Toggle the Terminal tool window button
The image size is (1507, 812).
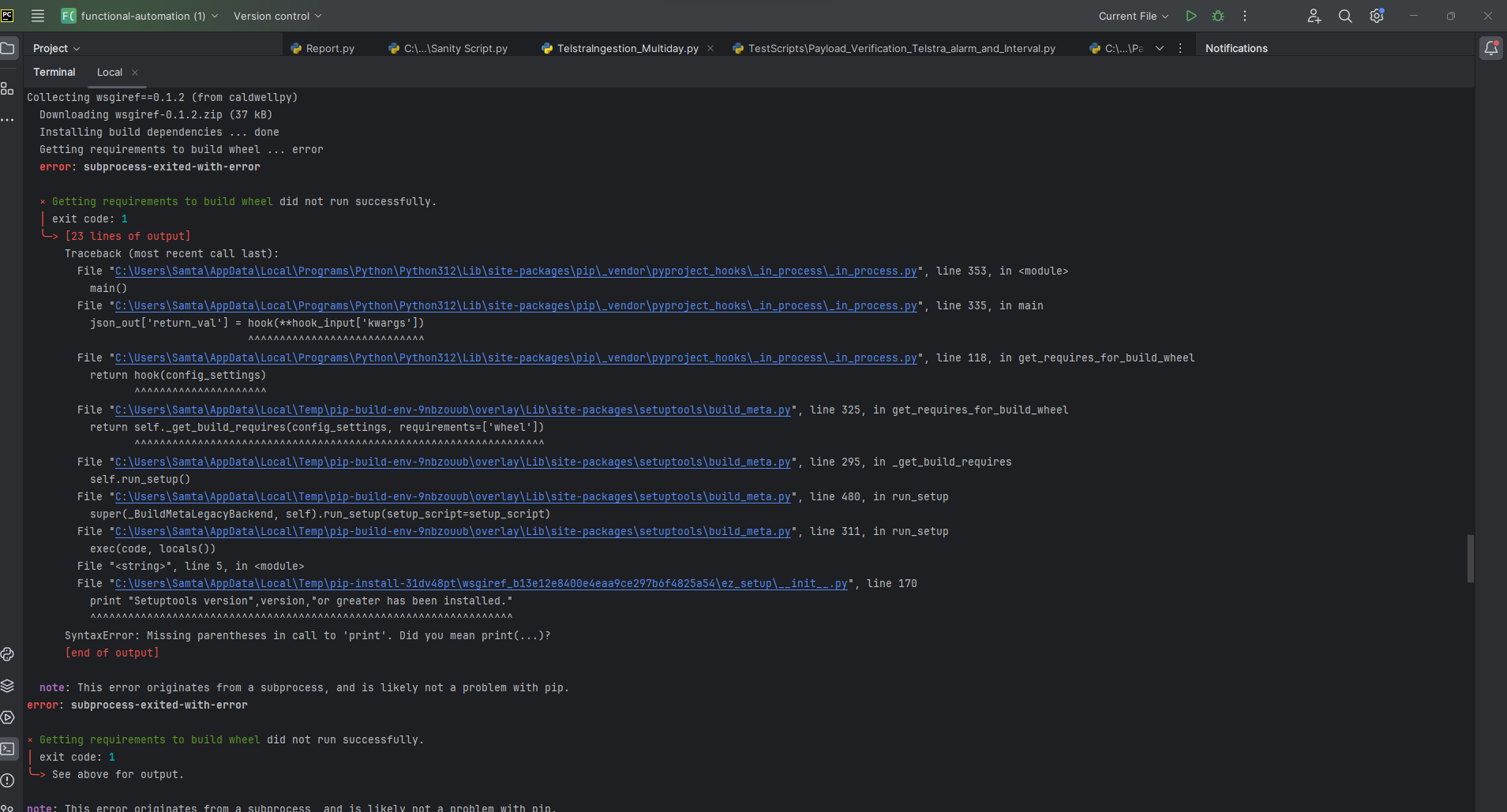click(8, 749)
